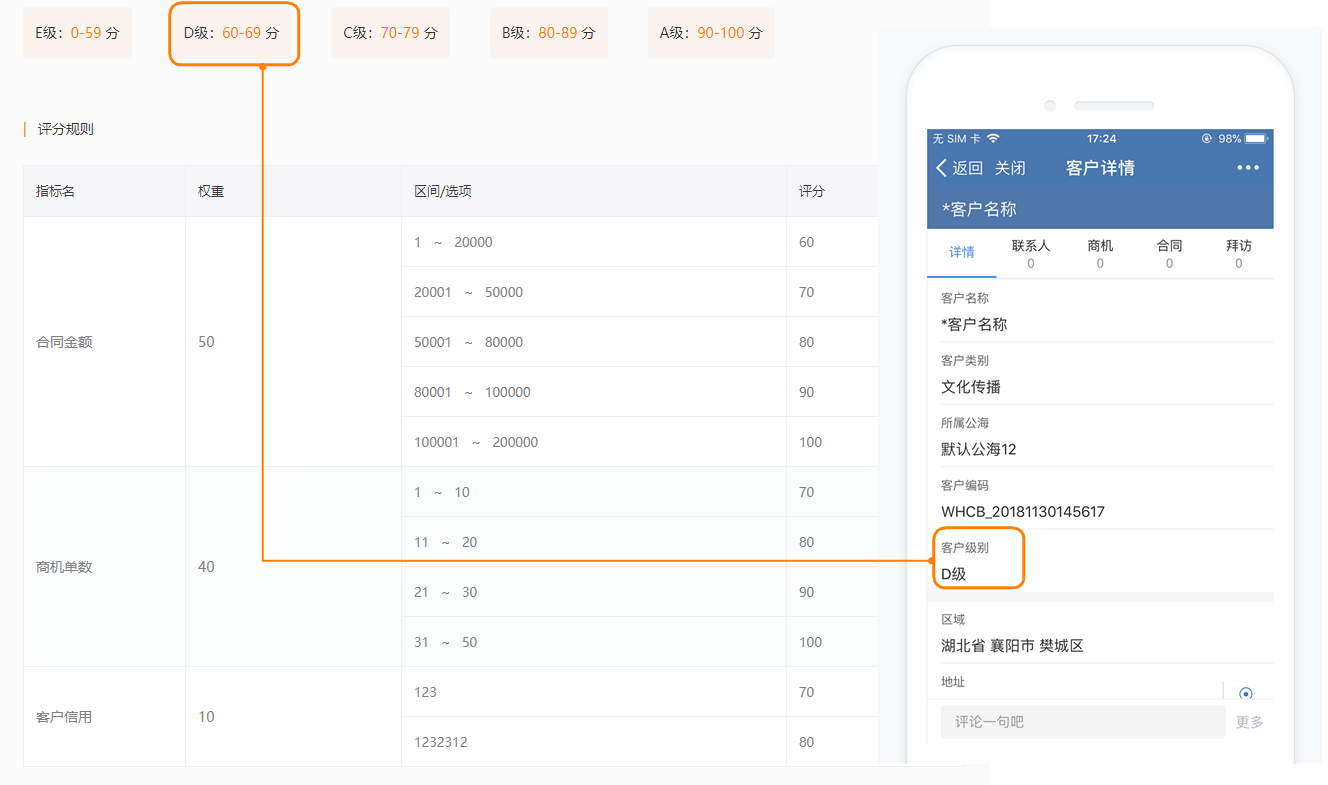Tap the 客户类别 value 文化传播
The height and width of the screenshot is (785, 1328).
[971, 387]
